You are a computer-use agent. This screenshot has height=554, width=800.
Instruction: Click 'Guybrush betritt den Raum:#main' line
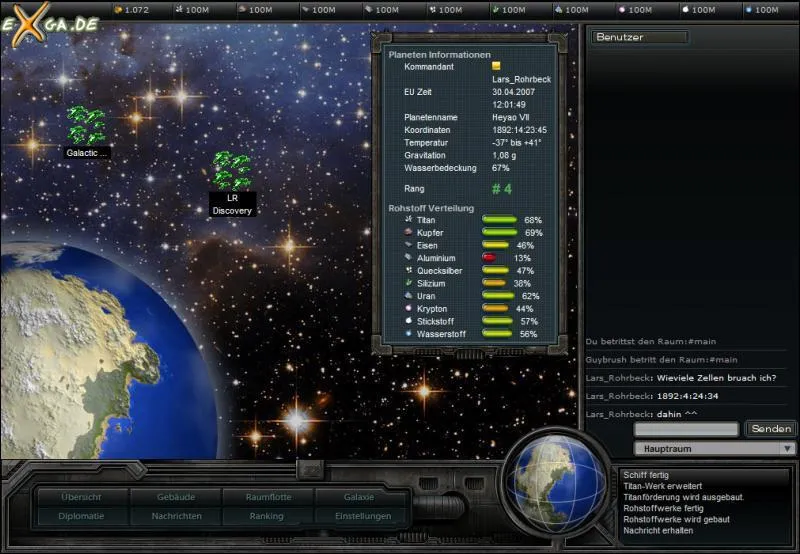[x=661, y=360]
